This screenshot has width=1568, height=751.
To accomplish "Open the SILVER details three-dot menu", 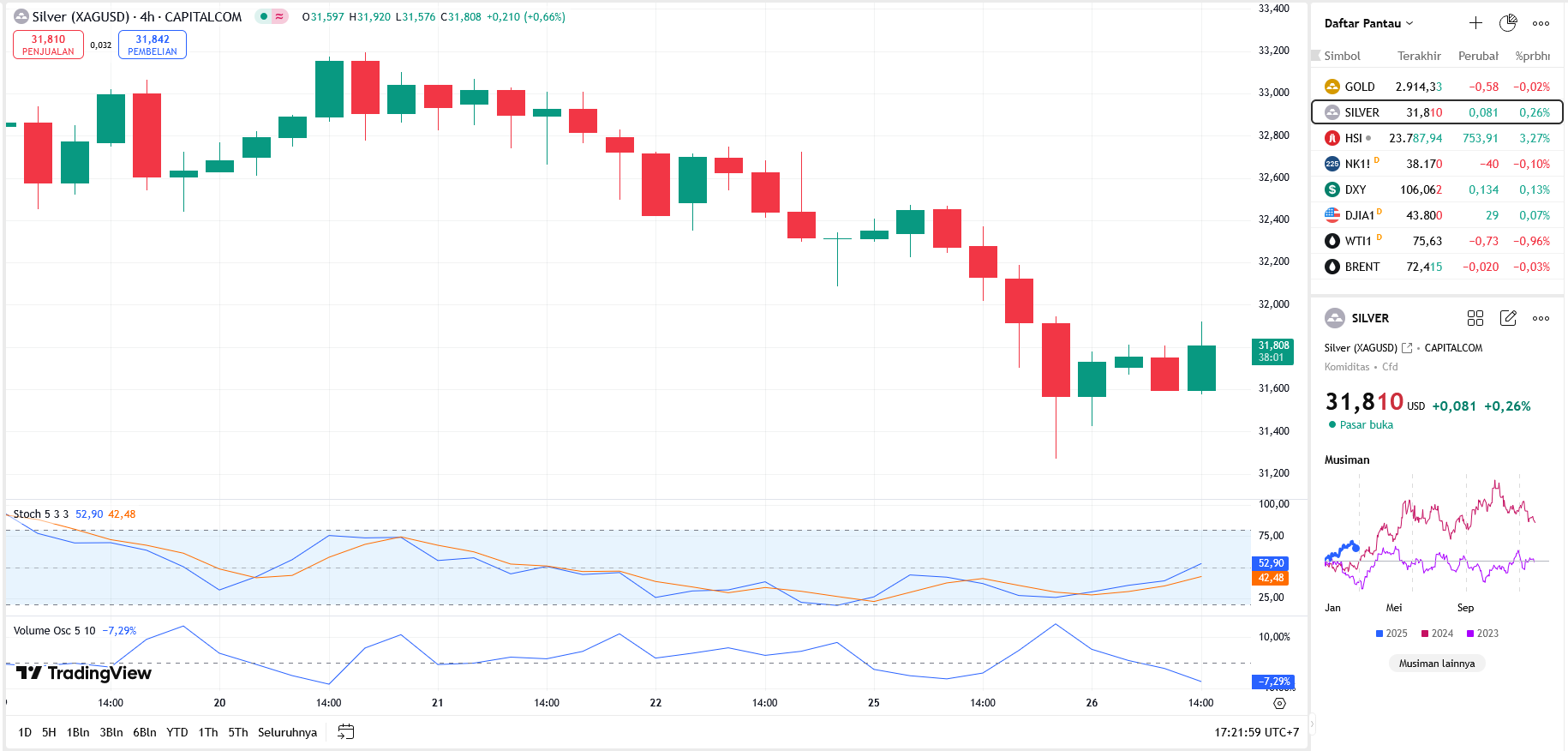I will tap(1541, 318).
